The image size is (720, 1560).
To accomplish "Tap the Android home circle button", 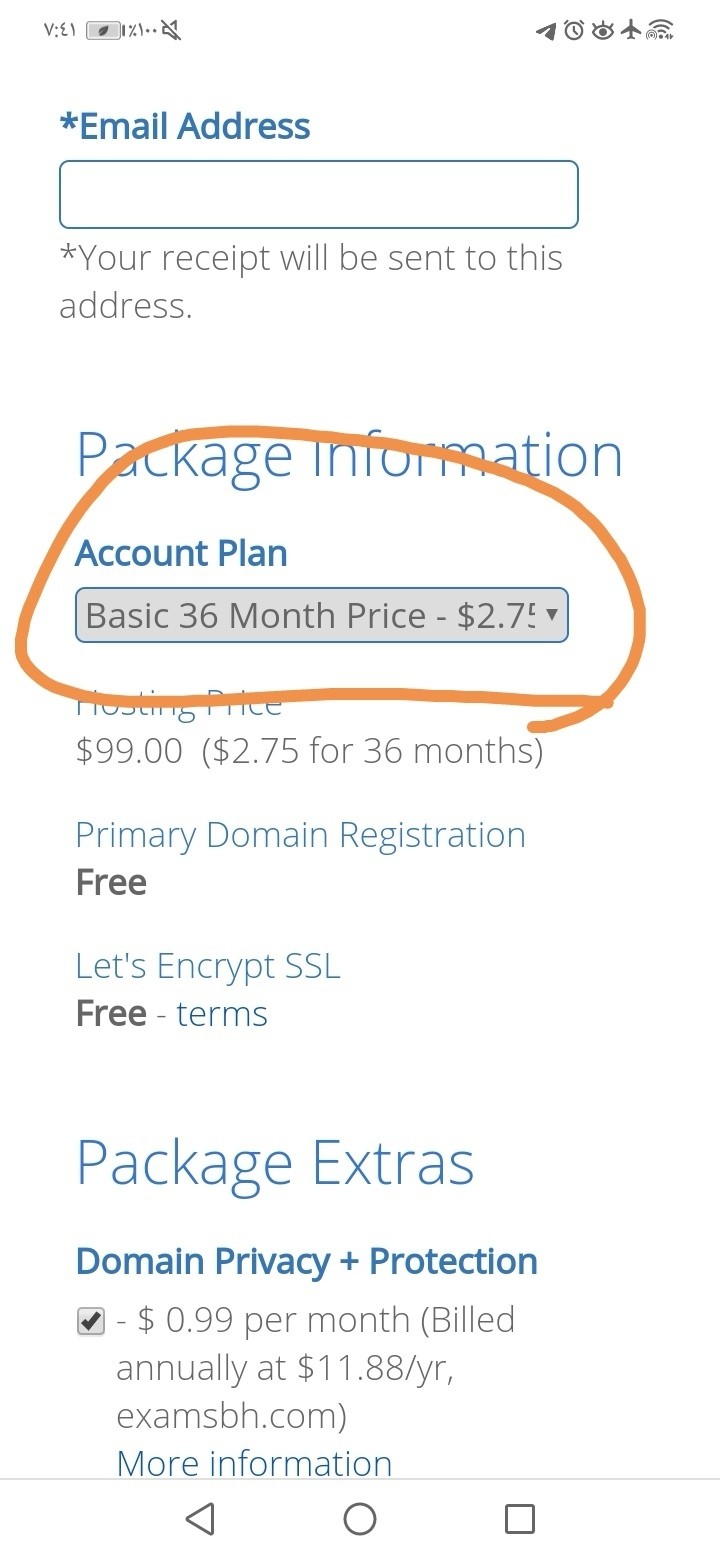I will [x=360, y=1519].
